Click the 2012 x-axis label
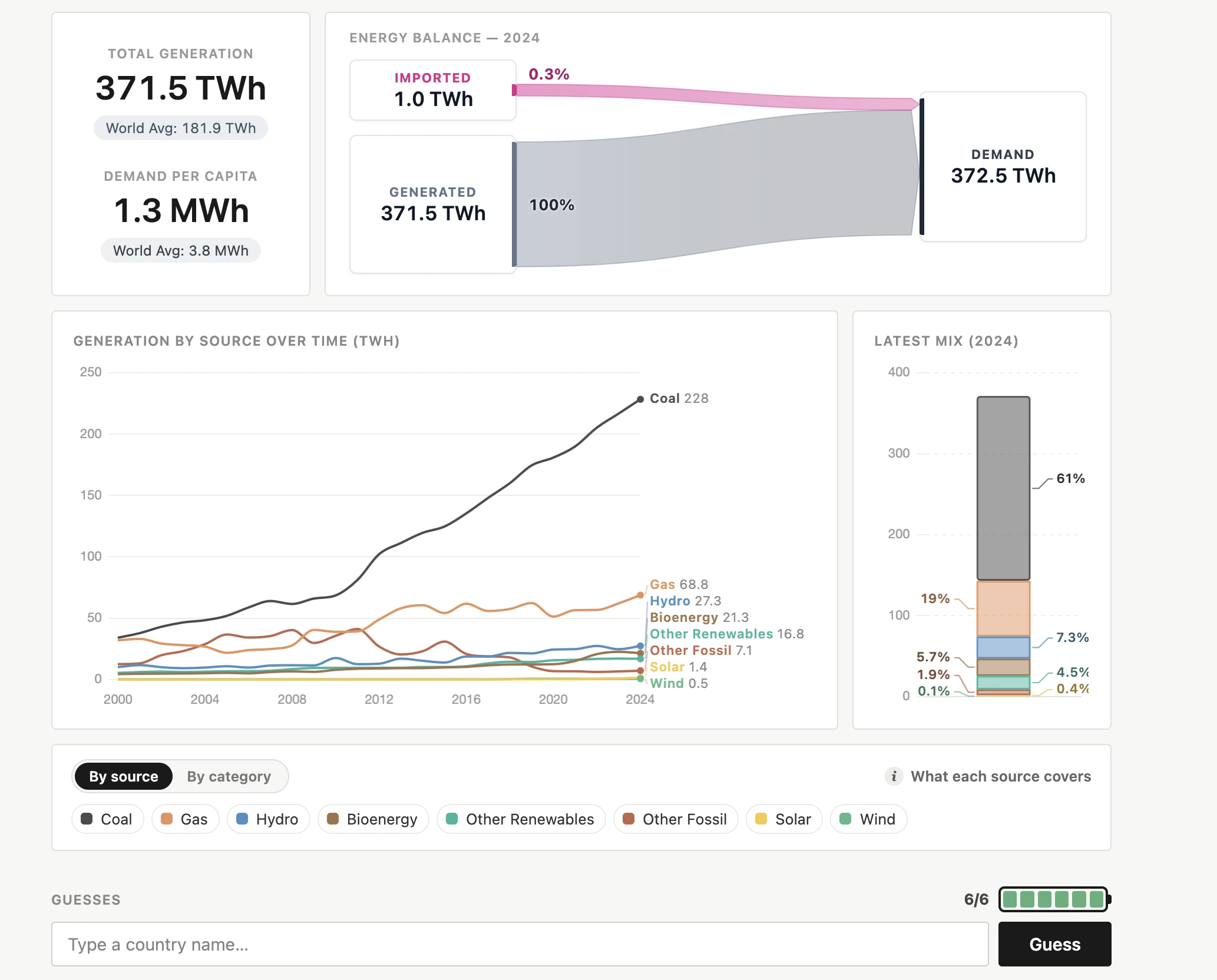 [x=379, y=699]
